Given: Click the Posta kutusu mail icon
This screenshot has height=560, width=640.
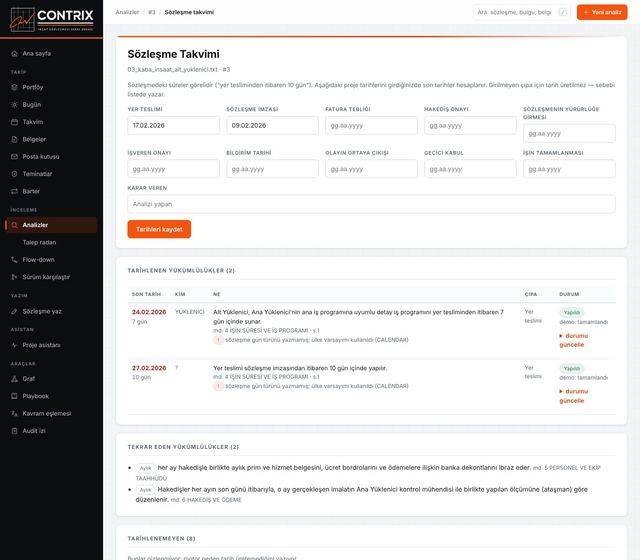Looking at the screenshot, I should tap(14, 157).
